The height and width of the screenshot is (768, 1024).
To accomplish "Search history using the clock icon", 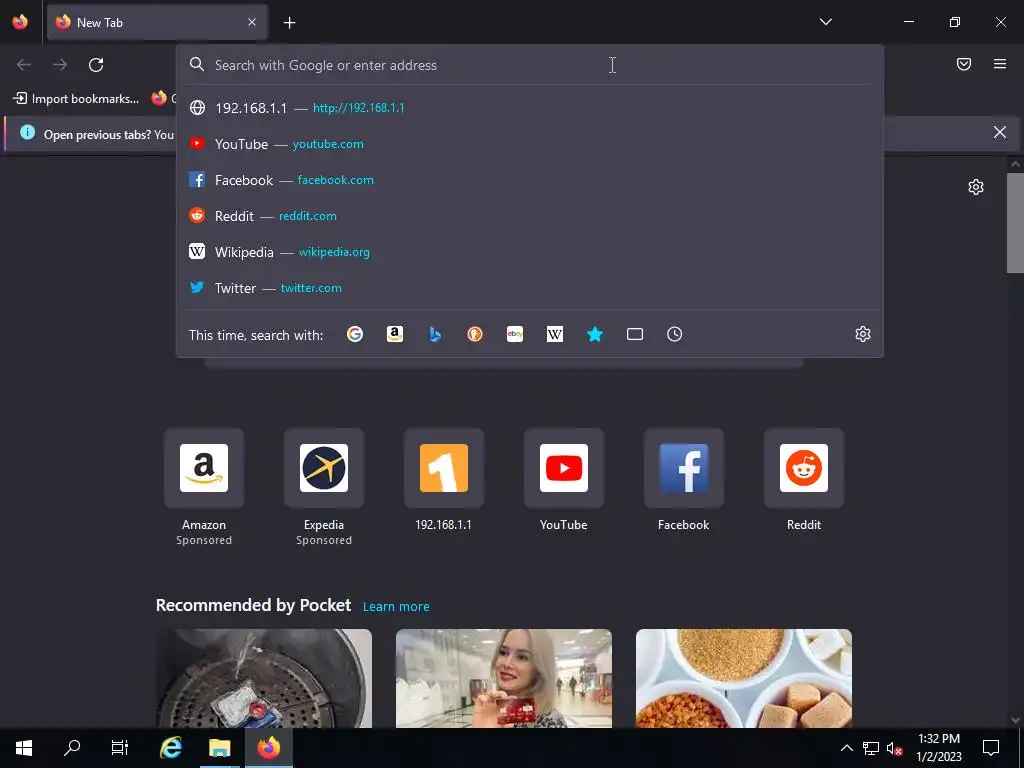I will 675,334.
